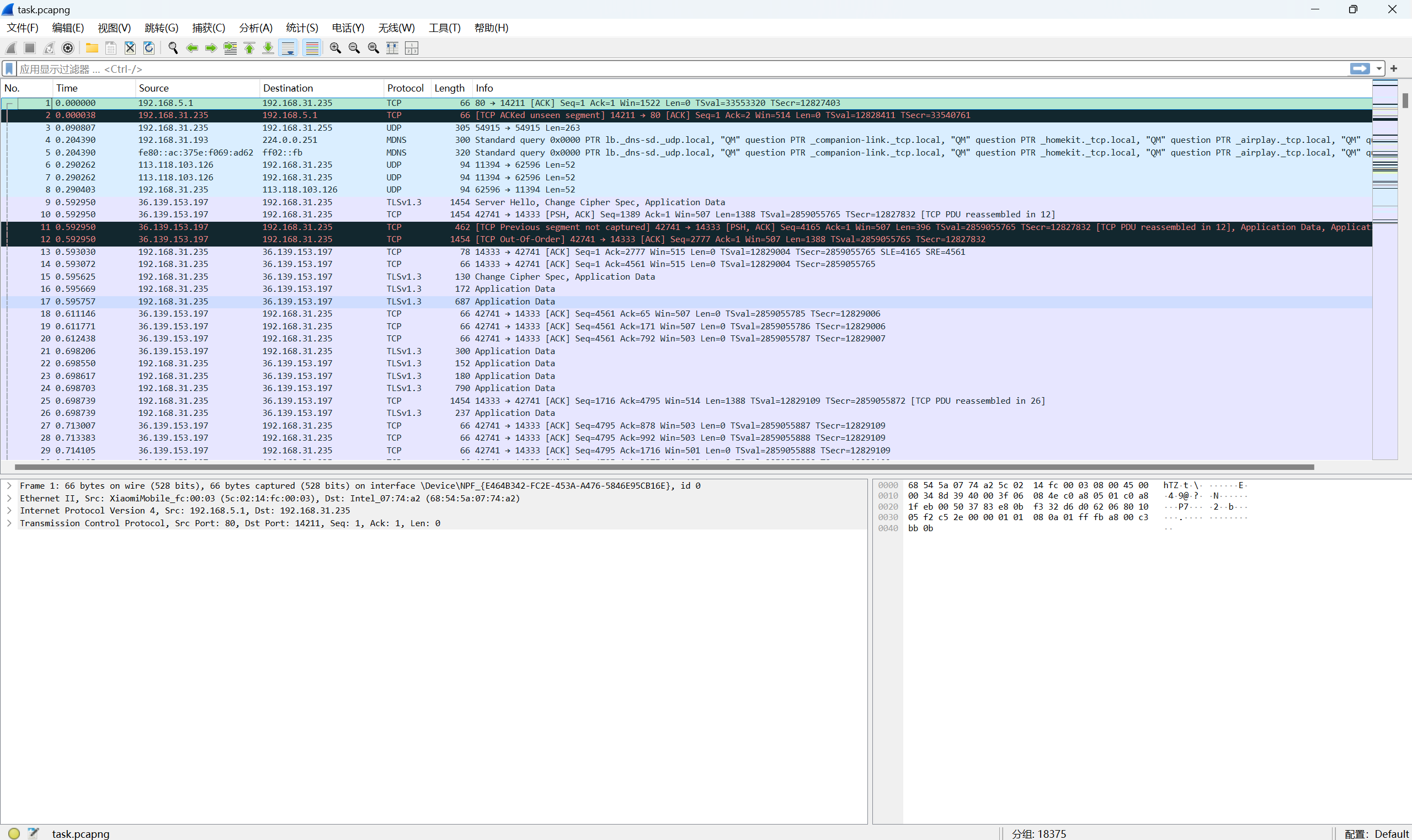Screen dimensions: 1412x840
Task: Toggle packet list colorization
Action: pyautogui.click(x=312, y=48)
